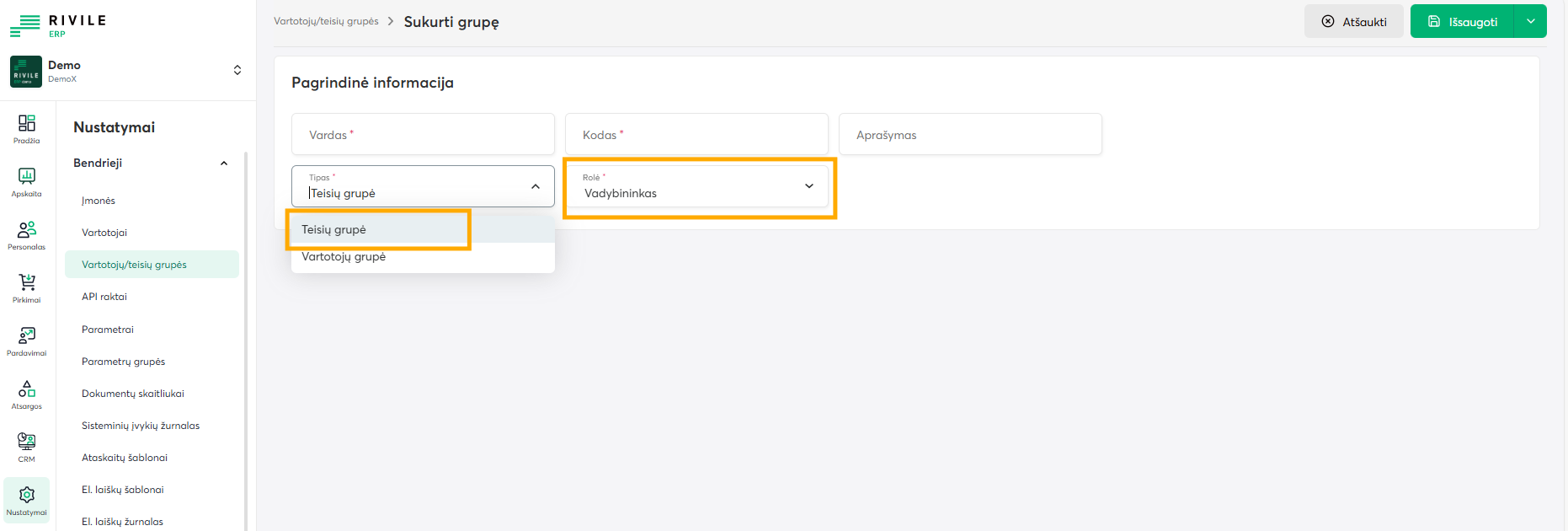The height and width of the screenshot is (531, 1568).
Task: Collapse the Tipas dropdown list
Action: click(536, 186)
